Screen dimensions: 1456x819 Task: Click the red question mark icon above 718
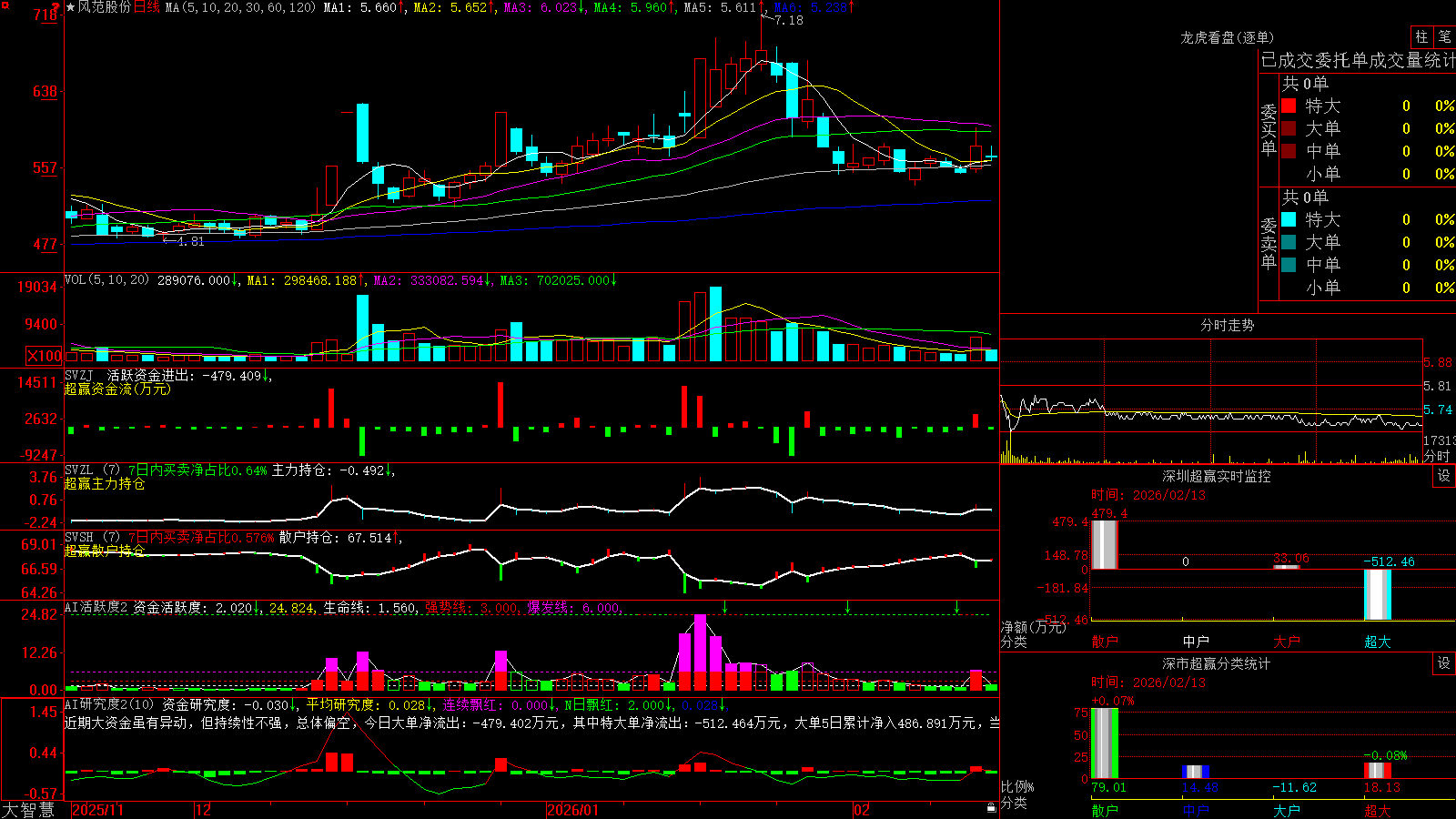pyautogui.click(x=56, y=7)
